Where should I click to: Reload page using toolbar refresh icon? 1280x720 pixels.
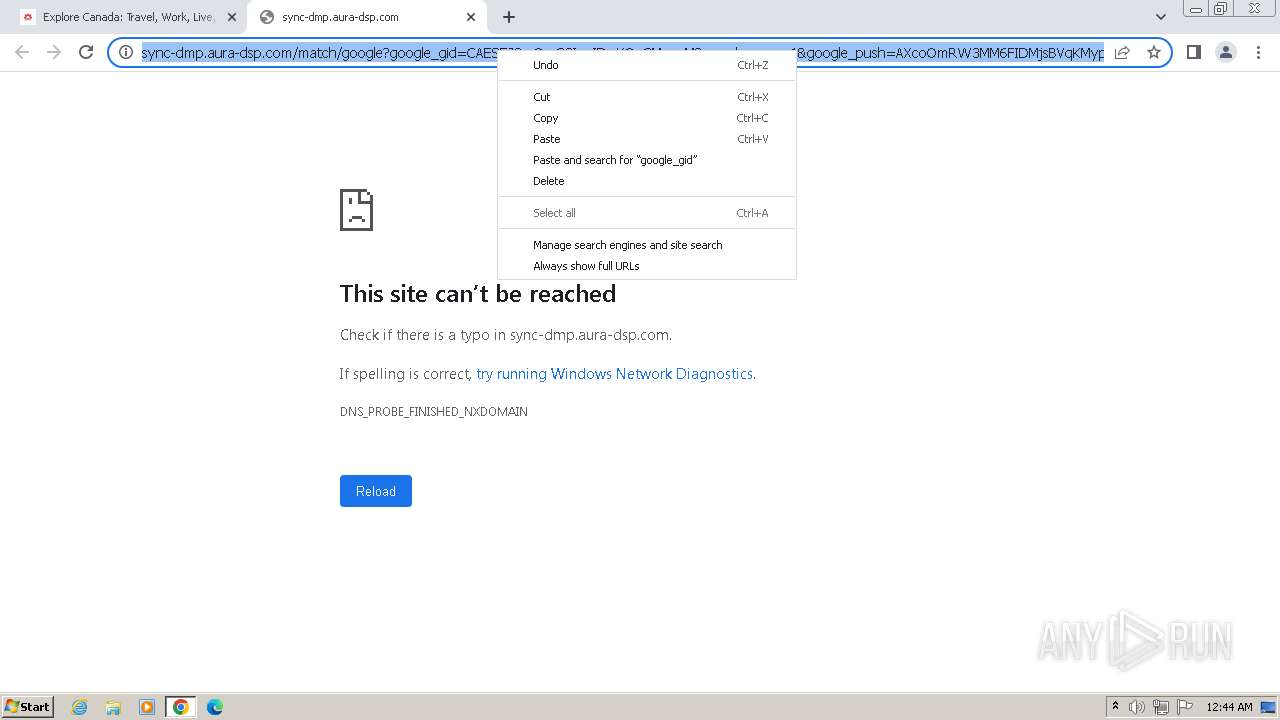coord(86,52)
